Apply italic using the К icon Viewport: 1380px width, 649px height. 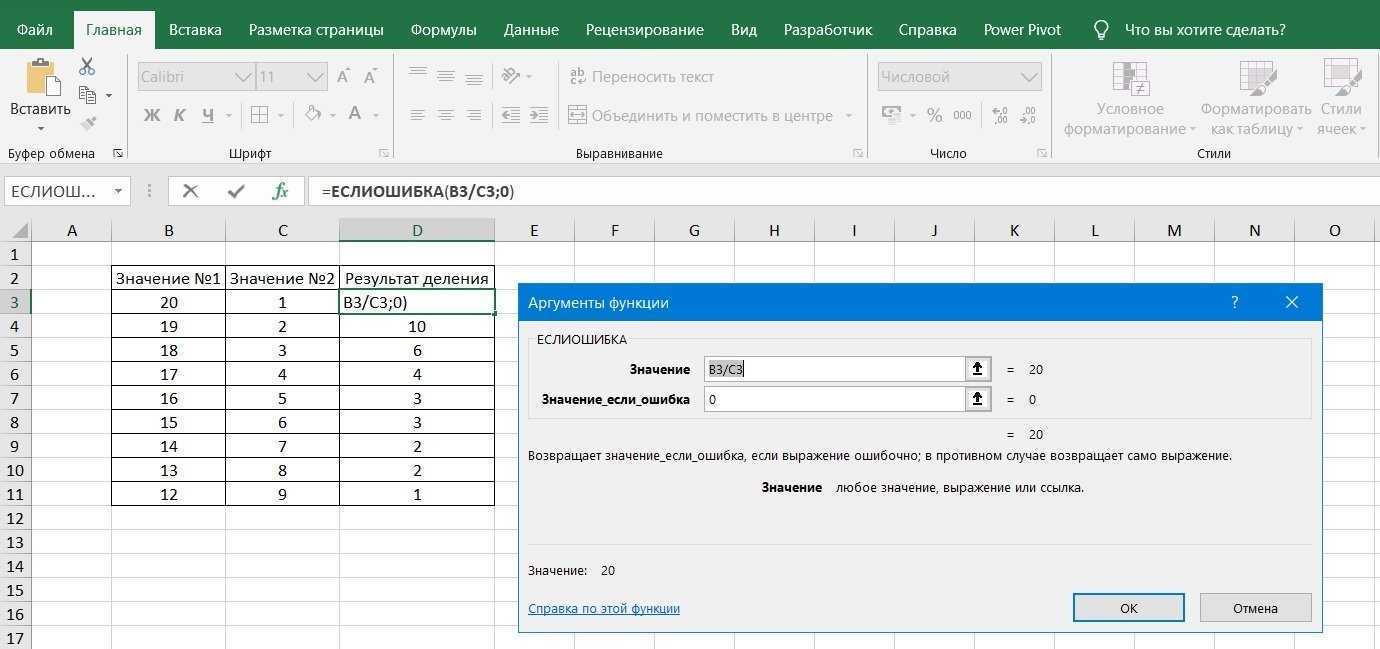pyautogui.click(x=179, y=114)
